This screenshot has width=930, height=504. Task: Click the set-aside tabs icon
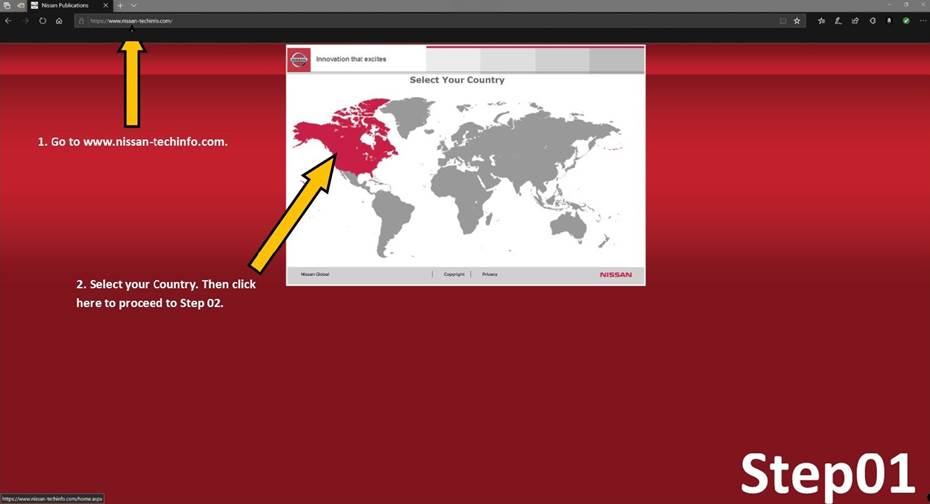[x=7, y=5]
